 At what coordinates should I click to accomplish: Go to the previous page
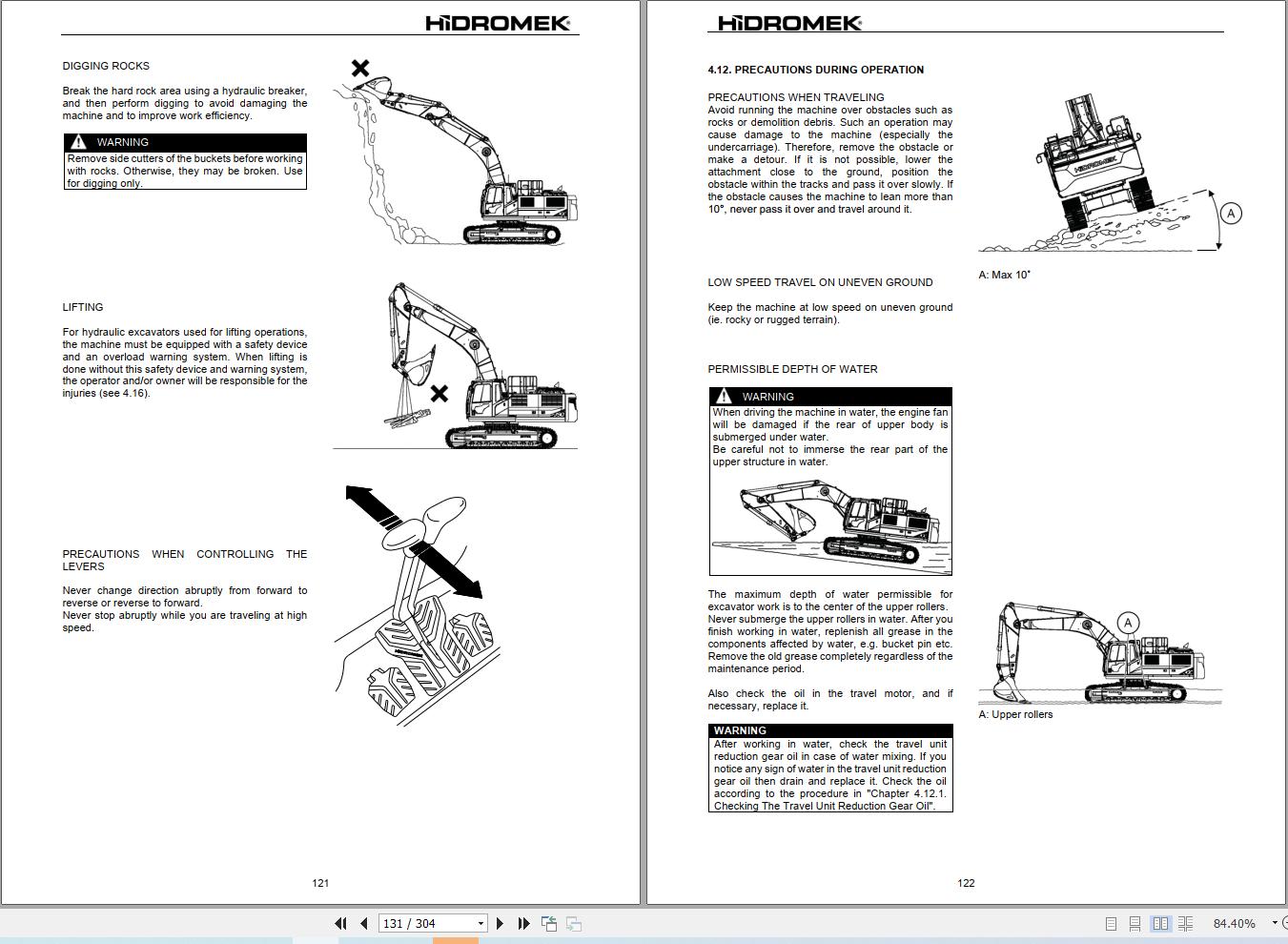coord(364,923)
